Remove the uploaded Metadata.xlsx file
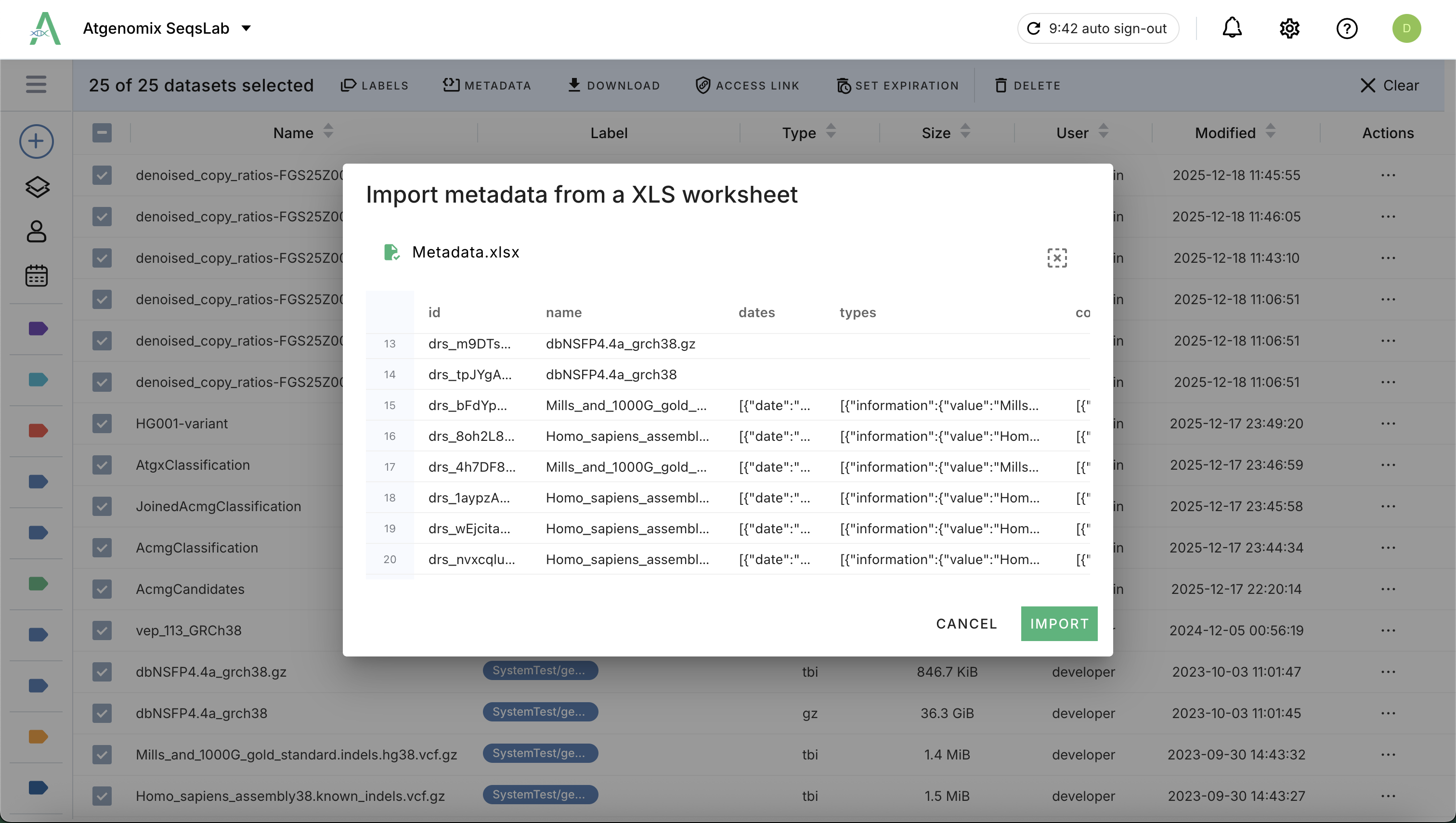 1056,258
